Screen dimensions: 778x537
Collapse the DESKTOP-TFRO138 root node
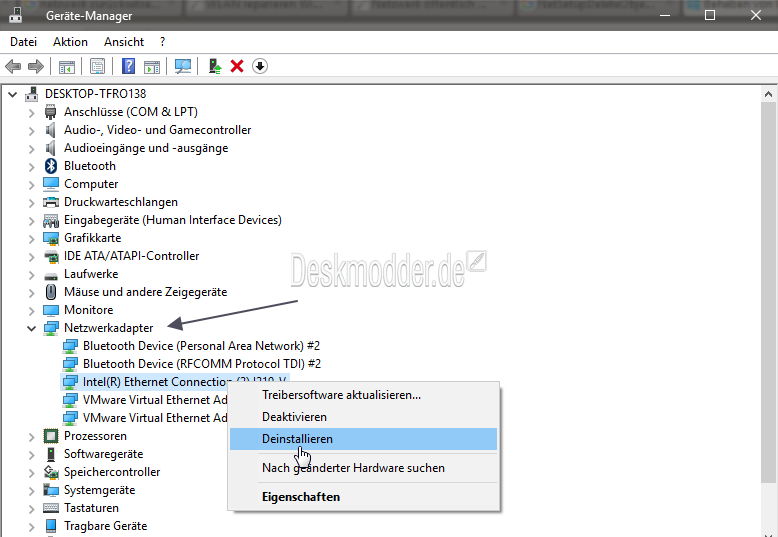click(x=12, y=94)
